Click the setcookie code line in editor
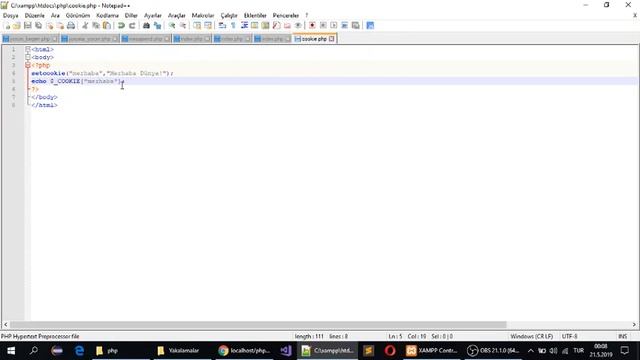 (x=102, y=73)
